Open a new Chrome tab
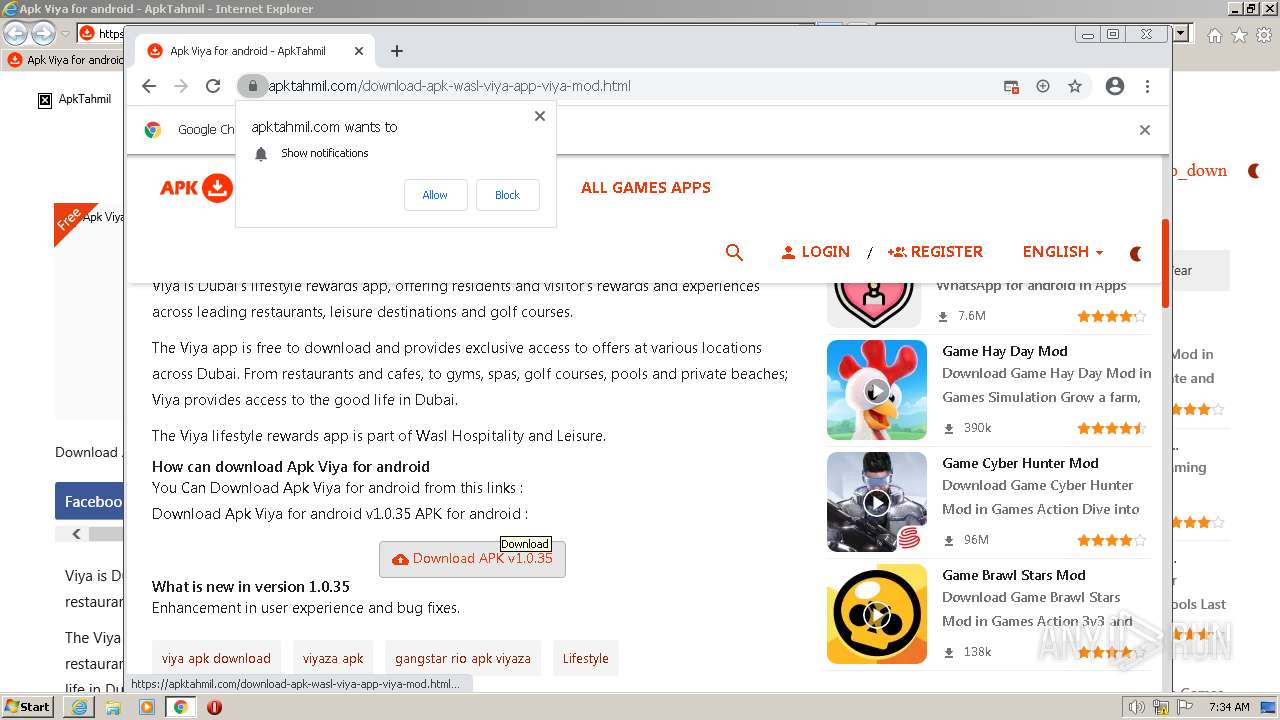 pos(397,51)
